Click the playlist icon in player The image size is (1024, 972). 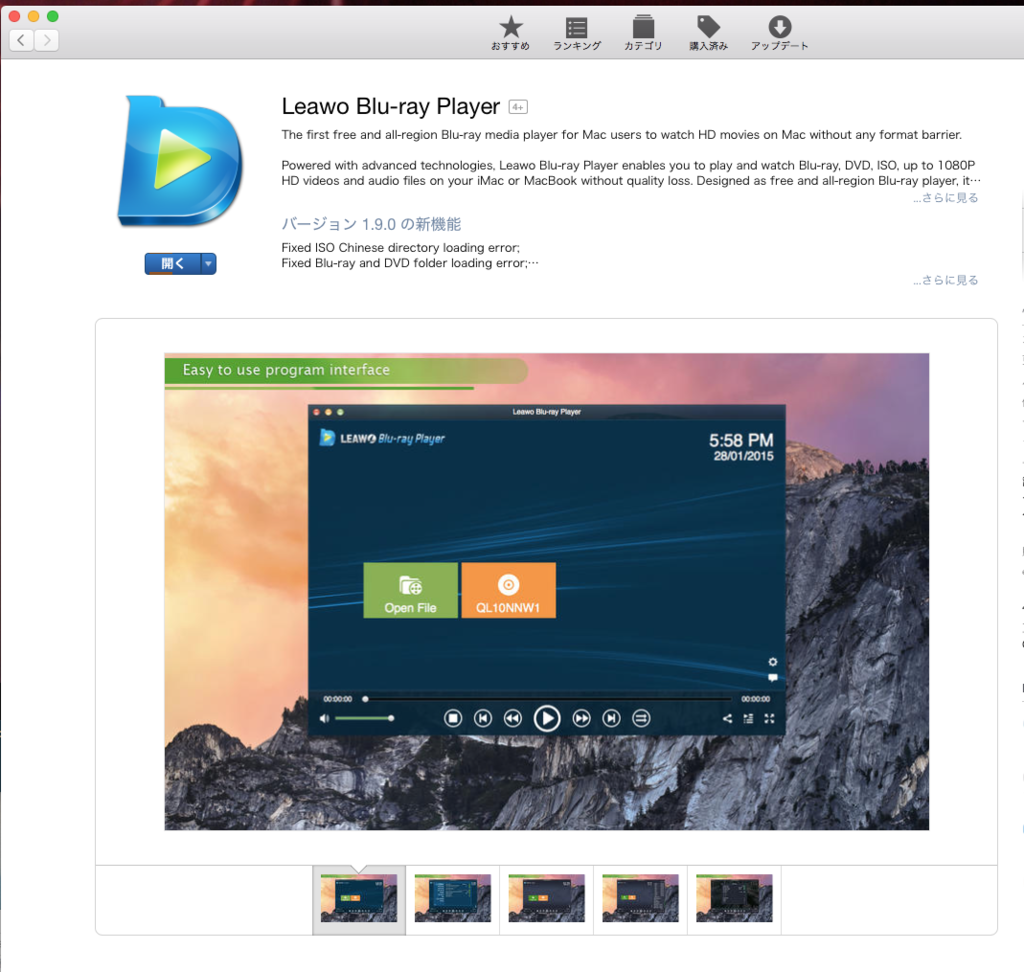(748, 719)
